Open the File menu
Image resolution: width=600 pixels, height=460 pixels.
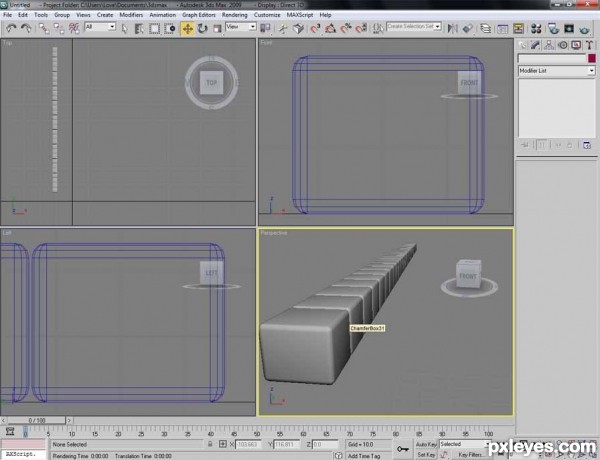pyautogui.click(x=8, y=15)
